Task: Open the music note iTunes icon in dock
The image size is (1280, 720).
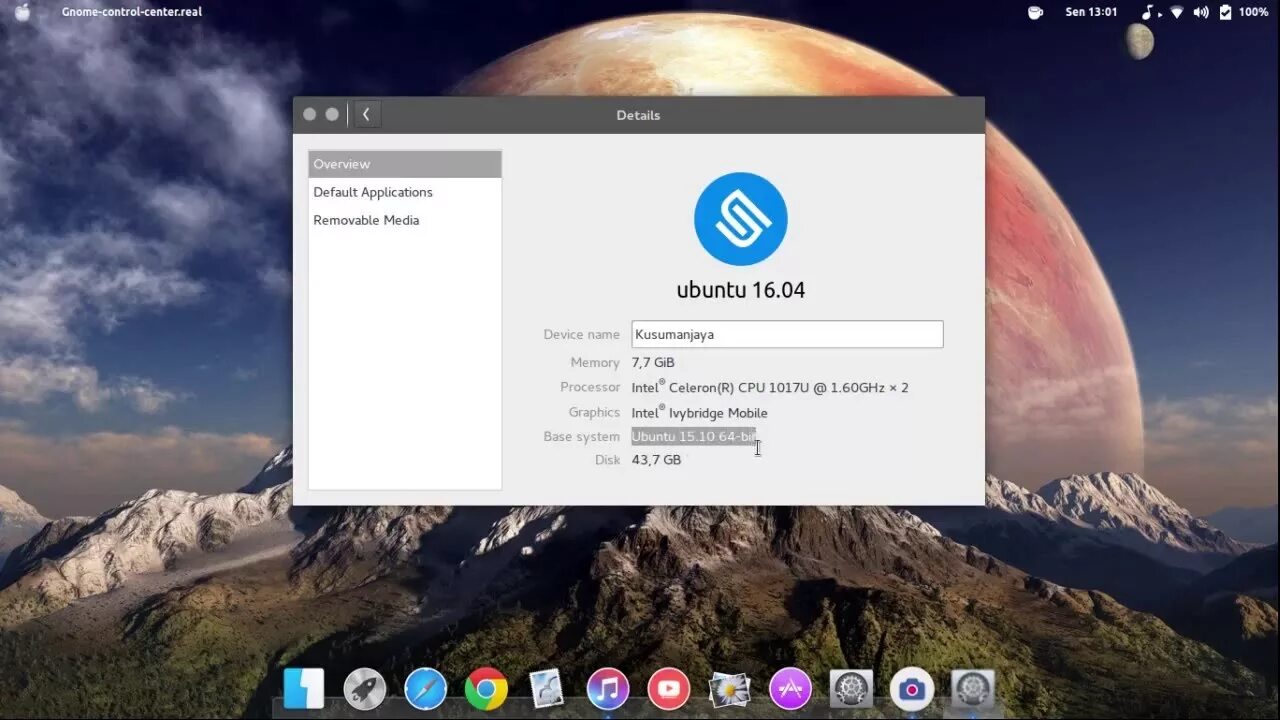Action: 608,689
